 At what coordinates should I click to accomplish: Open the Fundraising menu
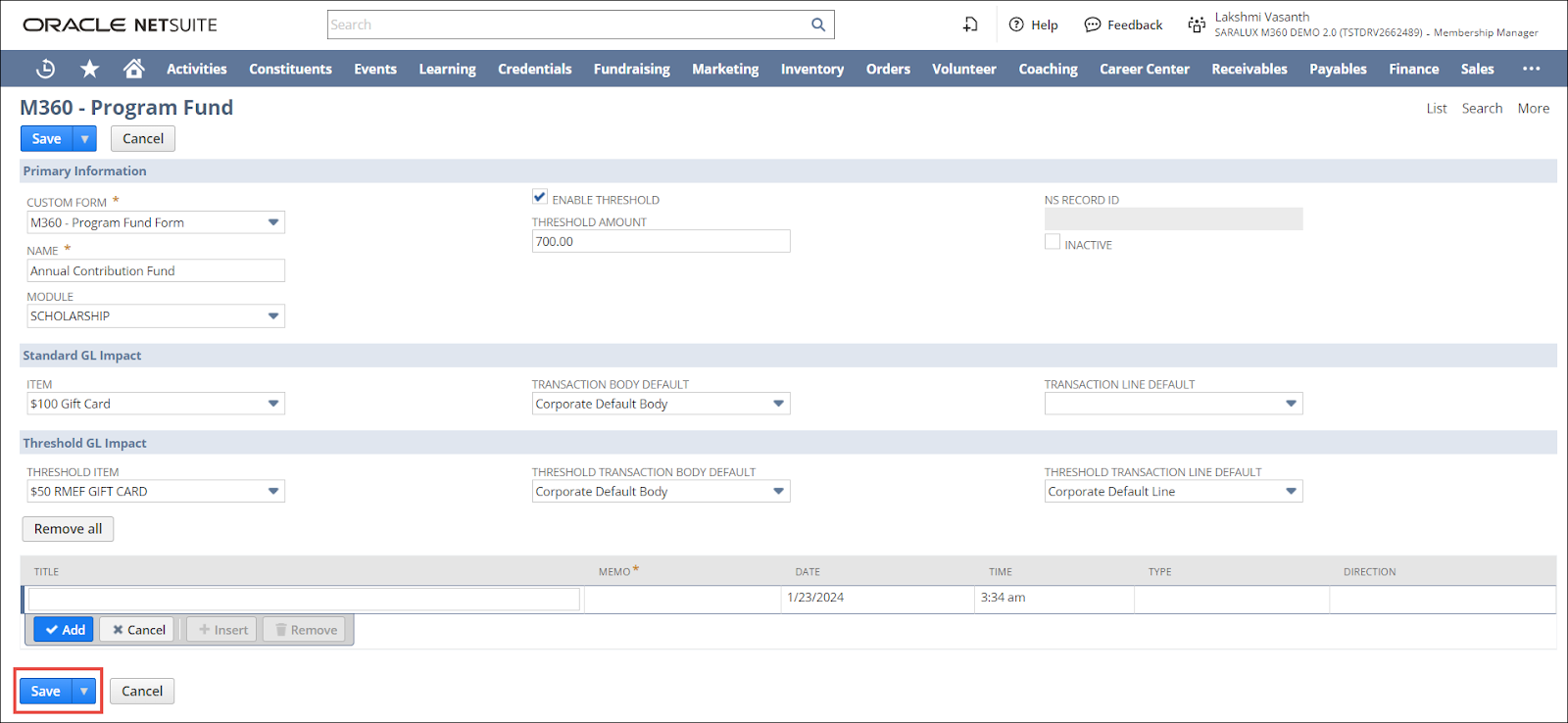(x=631, y=69)
